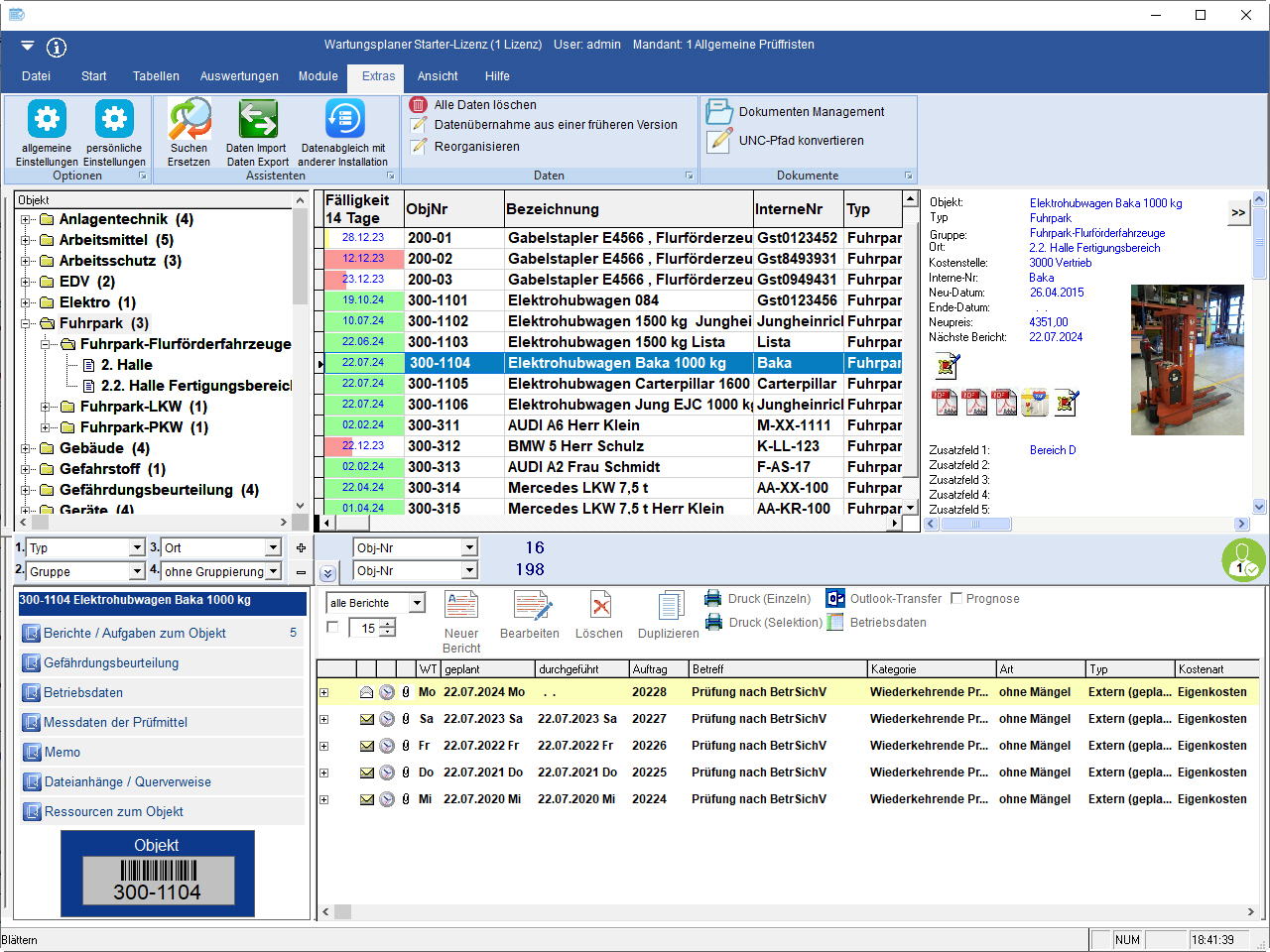The width and height of the screenshot is (1270, 952).
Task: Increase the 15 spinner value
Action: pyautogui.click(x=388, y=623)
